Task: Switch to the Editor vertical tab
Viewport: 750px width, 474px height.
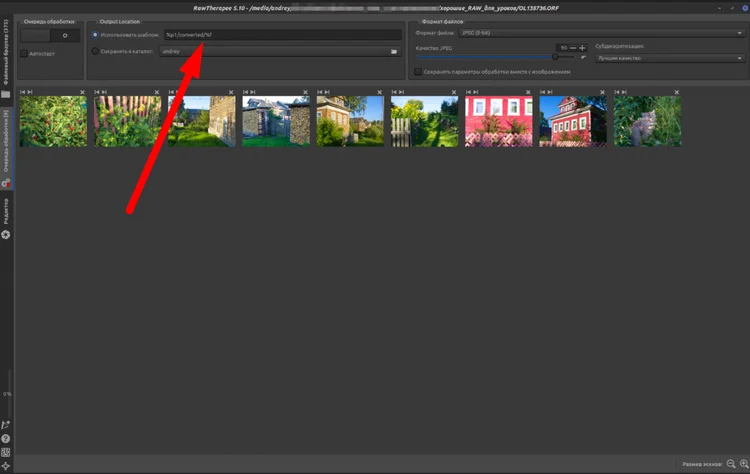Action: point(5,207)
